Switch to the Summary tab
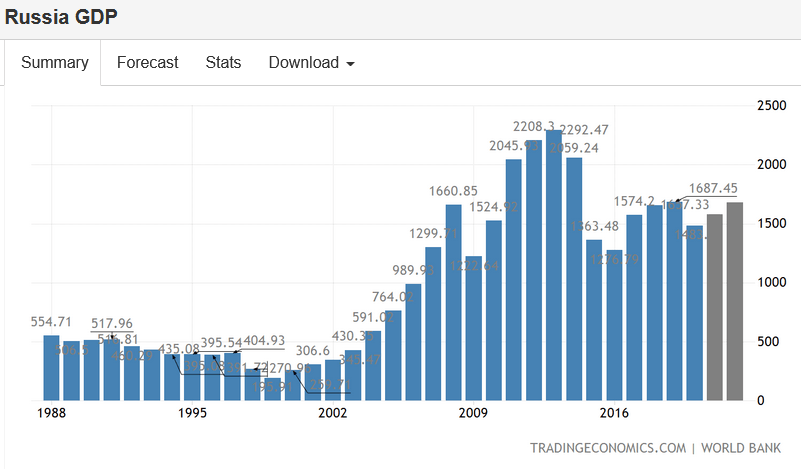801x469 pixels. 55,62
